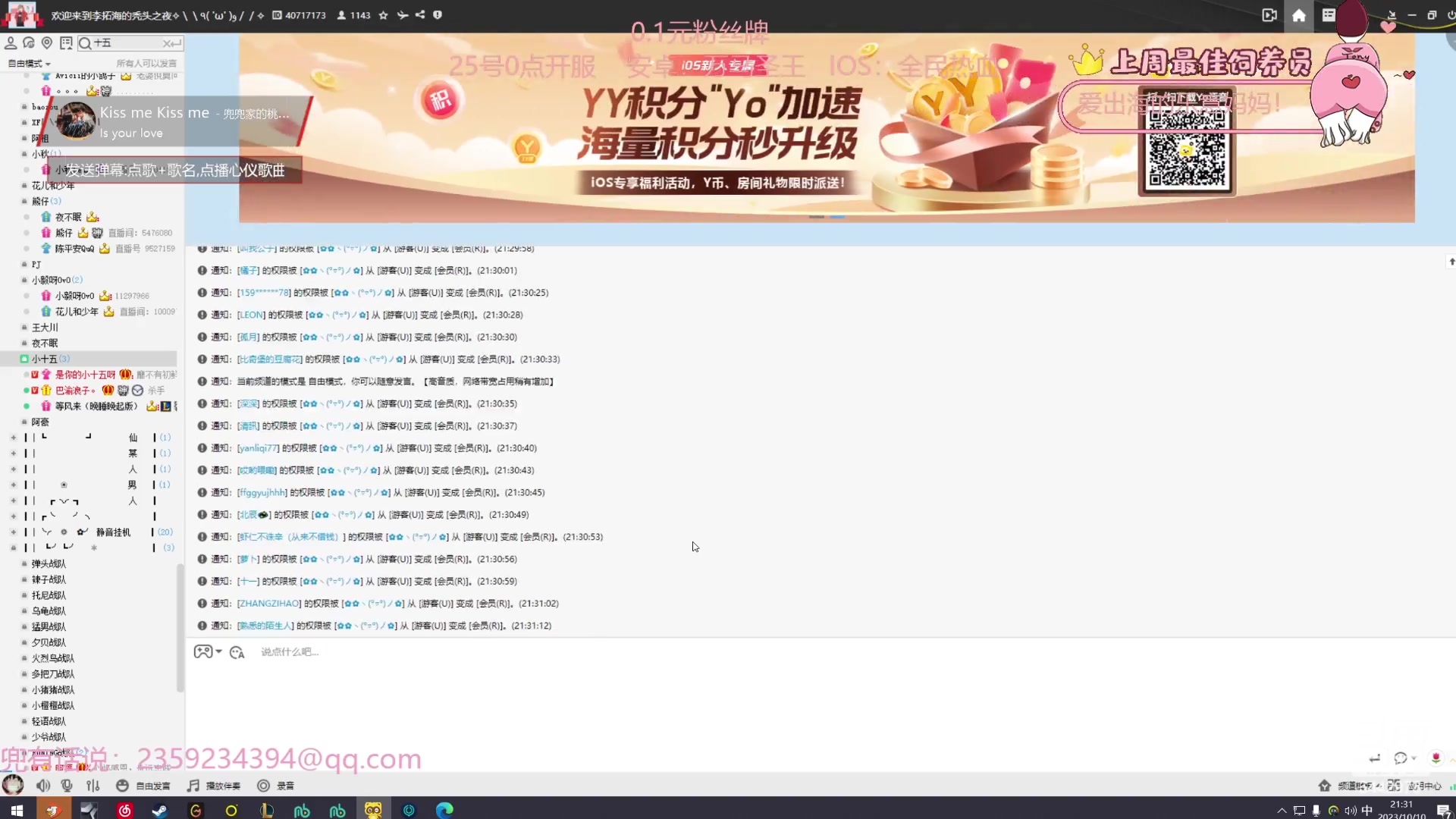Click the scroll-up arrow at the chat log's top right
Viewport: 1456px width, 819px height.
(x=1451, y=262)
